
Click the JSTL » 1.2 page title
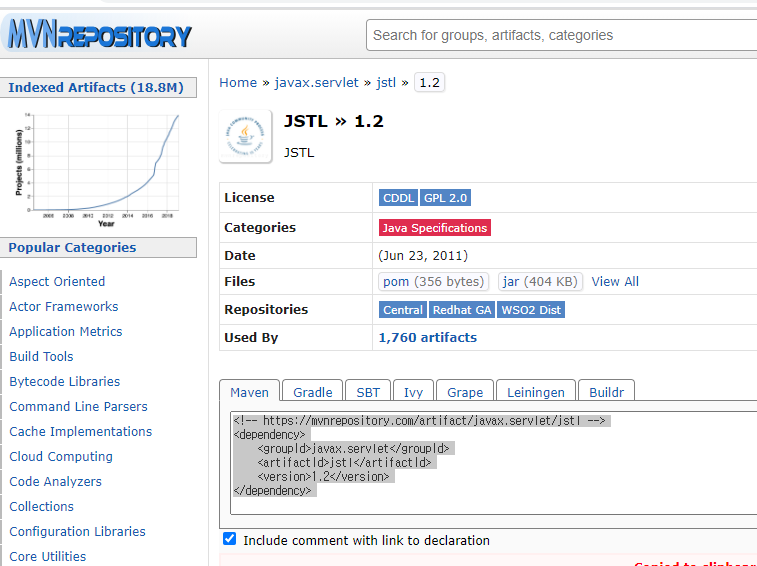click(334, 121)
